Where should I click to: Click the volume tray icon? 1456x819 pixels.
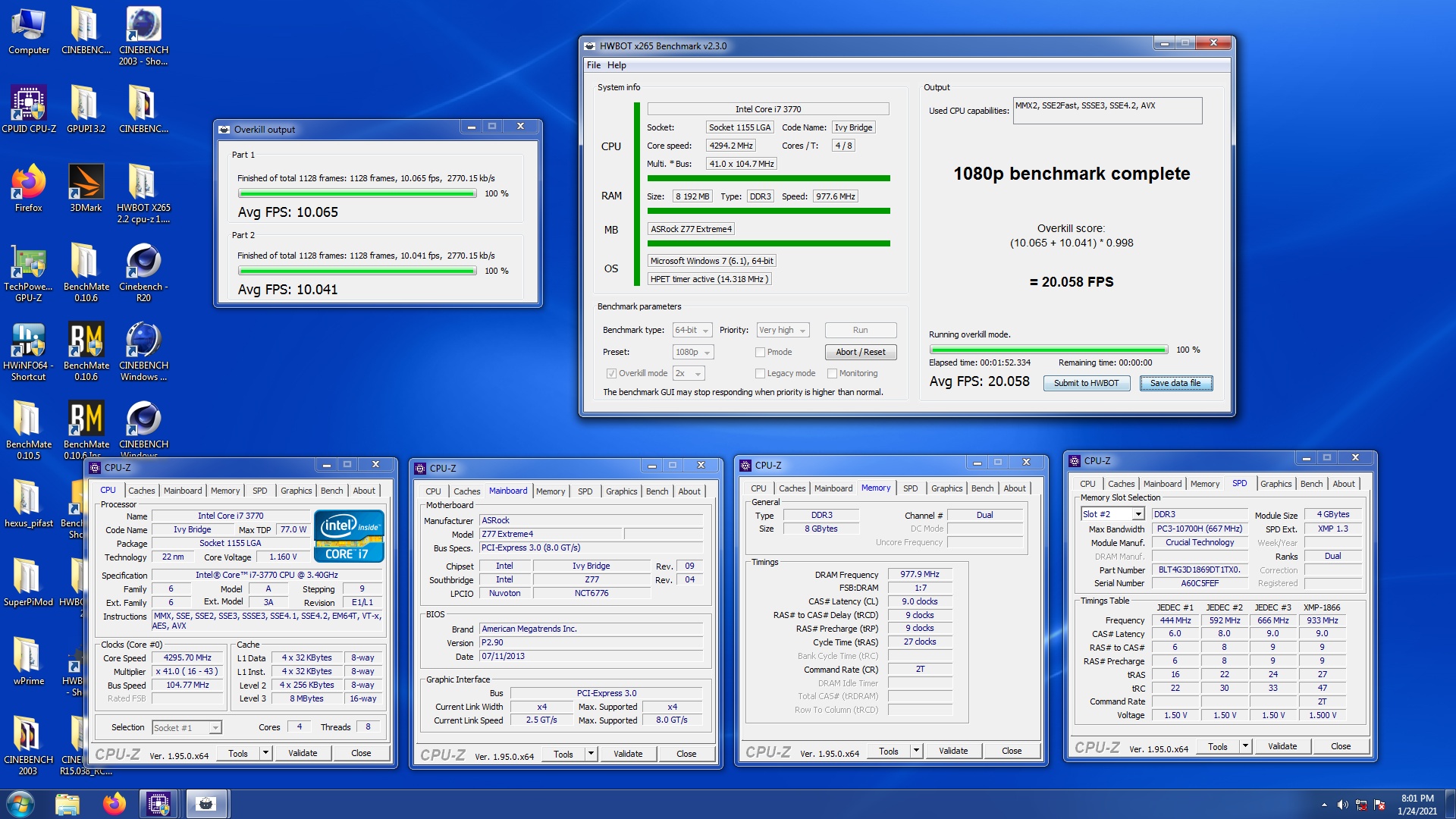coord(1342,805)
